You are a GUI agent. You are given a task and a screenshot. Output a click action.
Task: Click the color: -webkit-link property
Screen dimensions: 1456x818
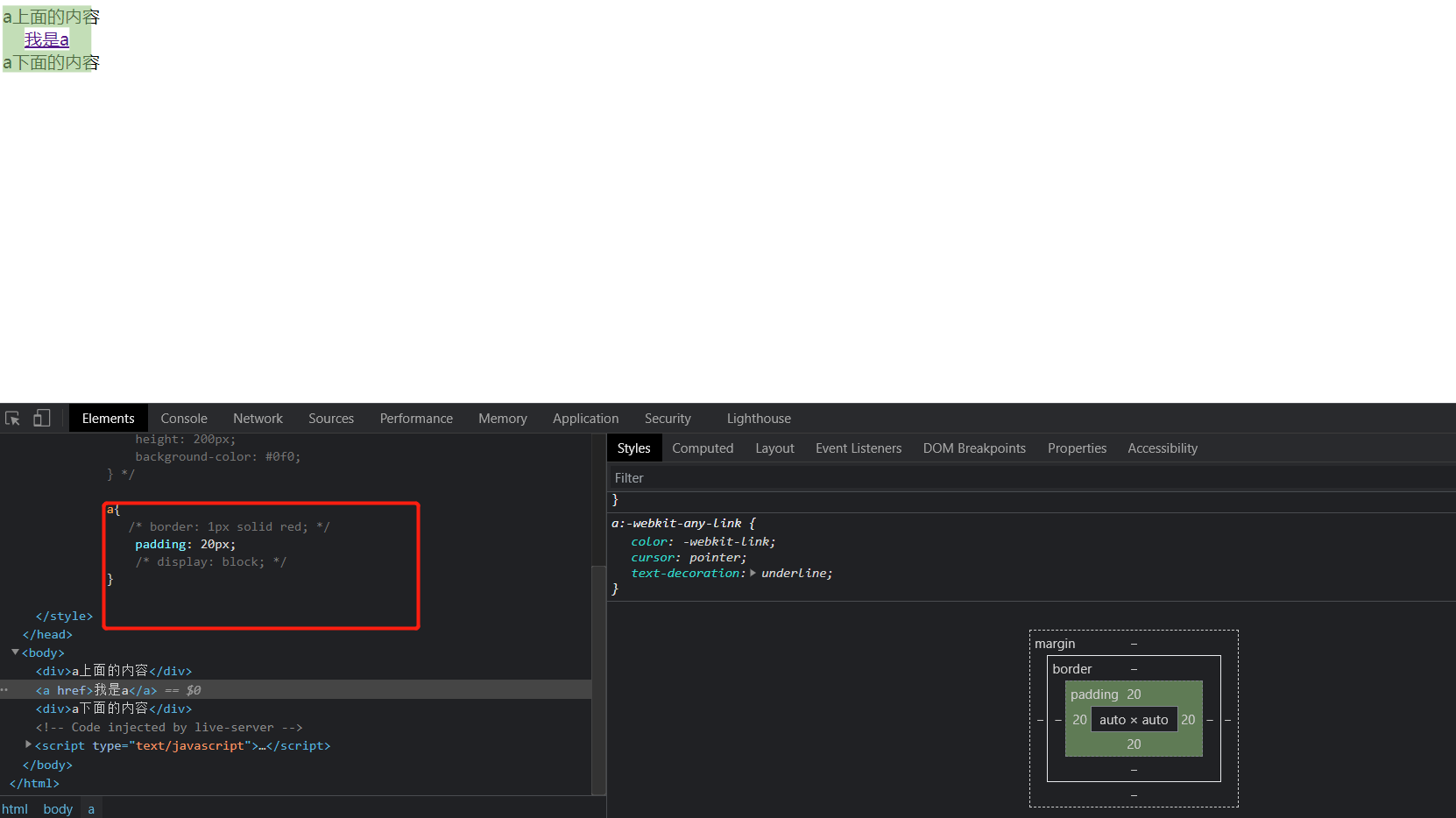coord(703,541)
